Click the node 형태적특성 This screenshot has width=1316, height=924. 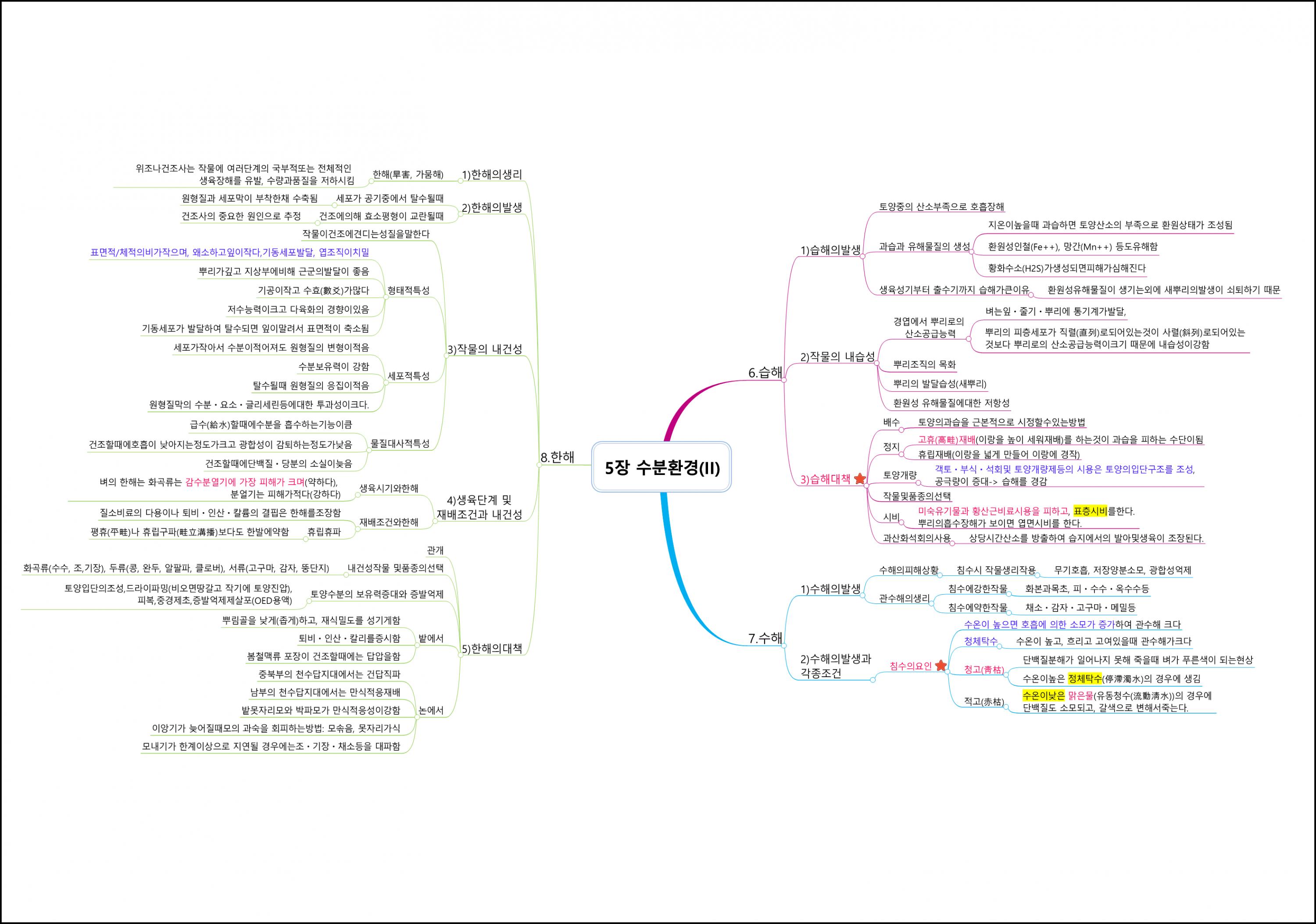tap(408, 290)
